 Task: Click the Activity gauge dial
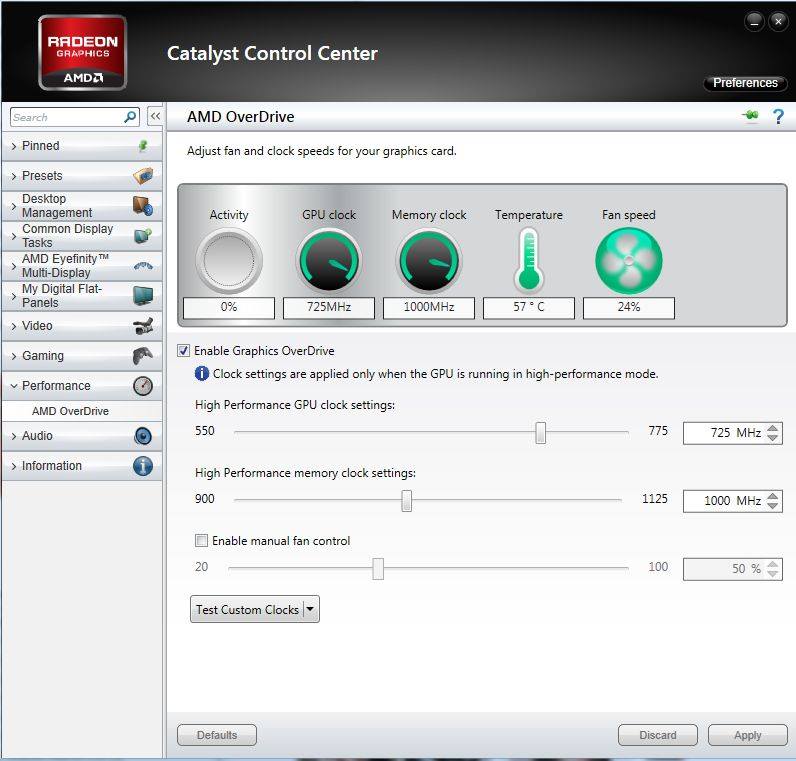(x=229, y=260)
